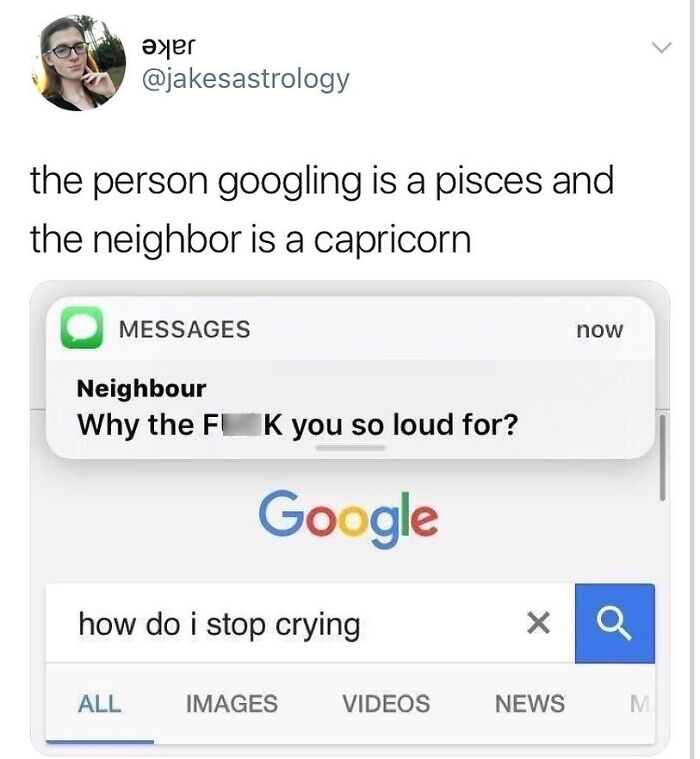Click the 'now' notification timestamp
This screenshot has width=700, height=759.
(x=599, y=330)
